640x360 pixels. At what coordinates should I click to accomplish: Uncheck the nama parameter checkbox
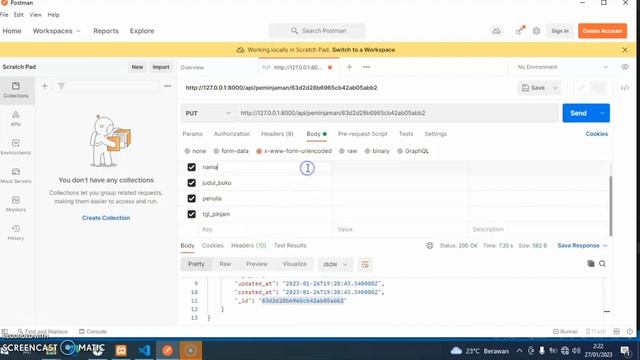click(191, 167)
